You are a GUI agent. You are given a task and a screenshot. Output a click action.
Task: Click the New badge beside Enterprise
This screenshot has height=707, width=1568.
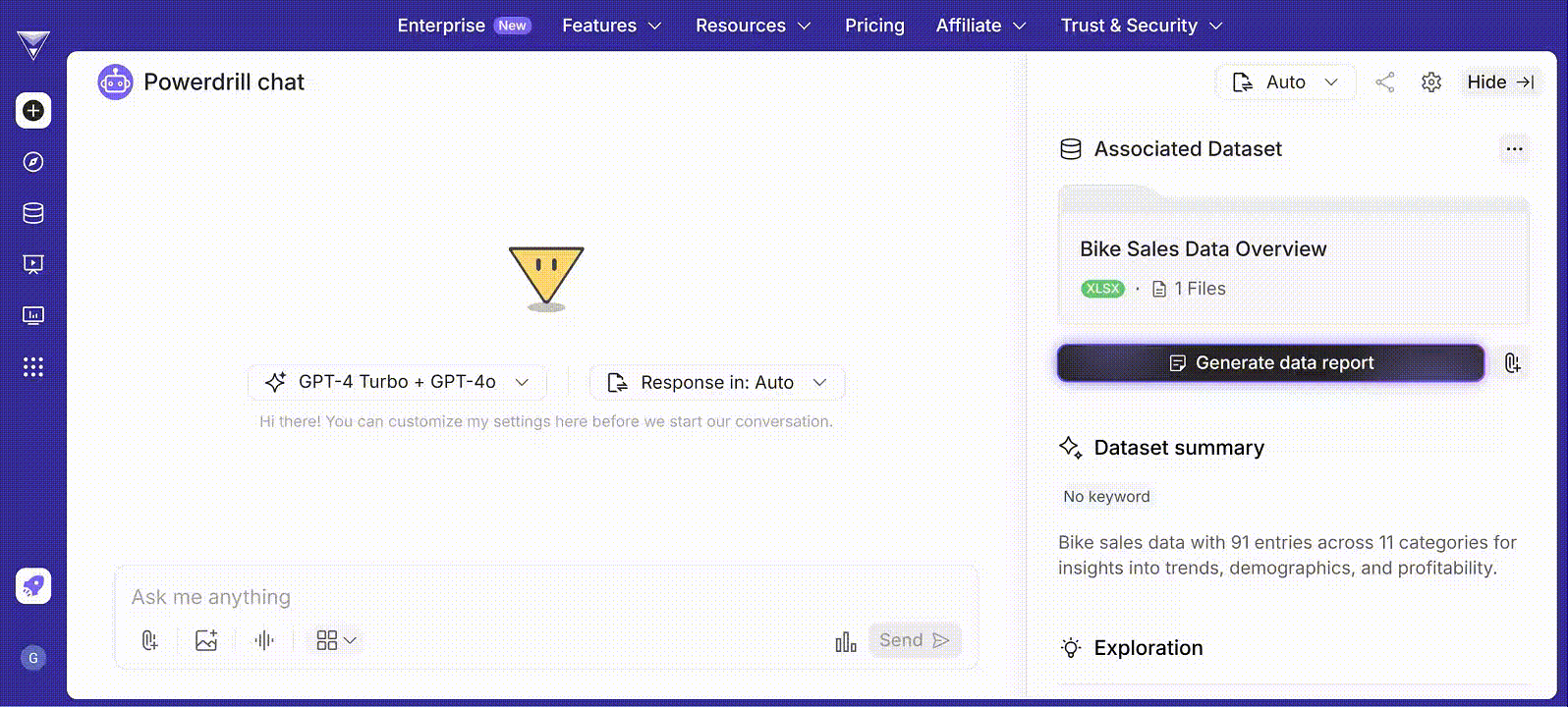click(x=512, y=26)
